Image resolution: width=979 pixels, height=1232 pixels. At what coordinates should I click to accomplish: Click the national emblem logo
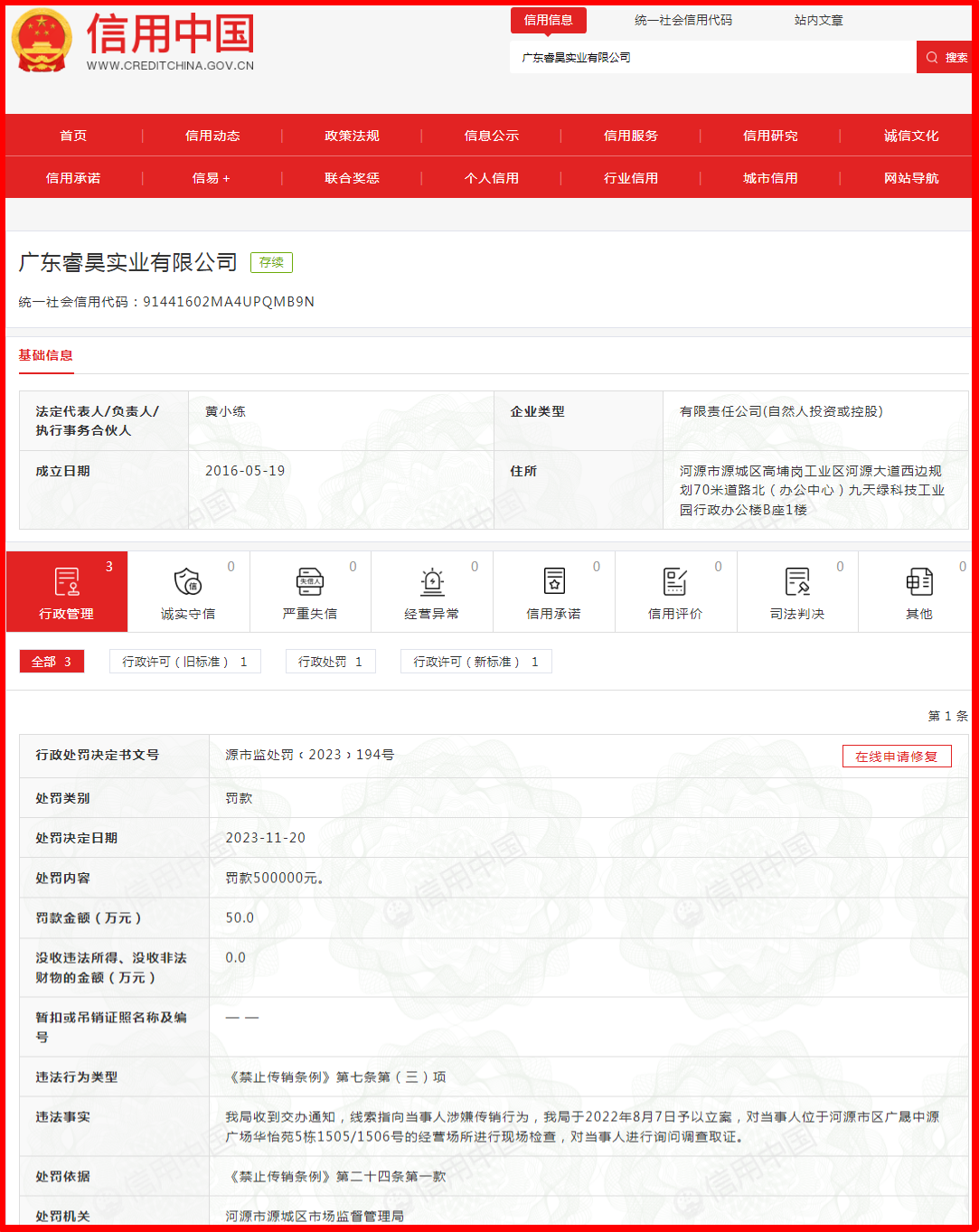click(42, 41)
